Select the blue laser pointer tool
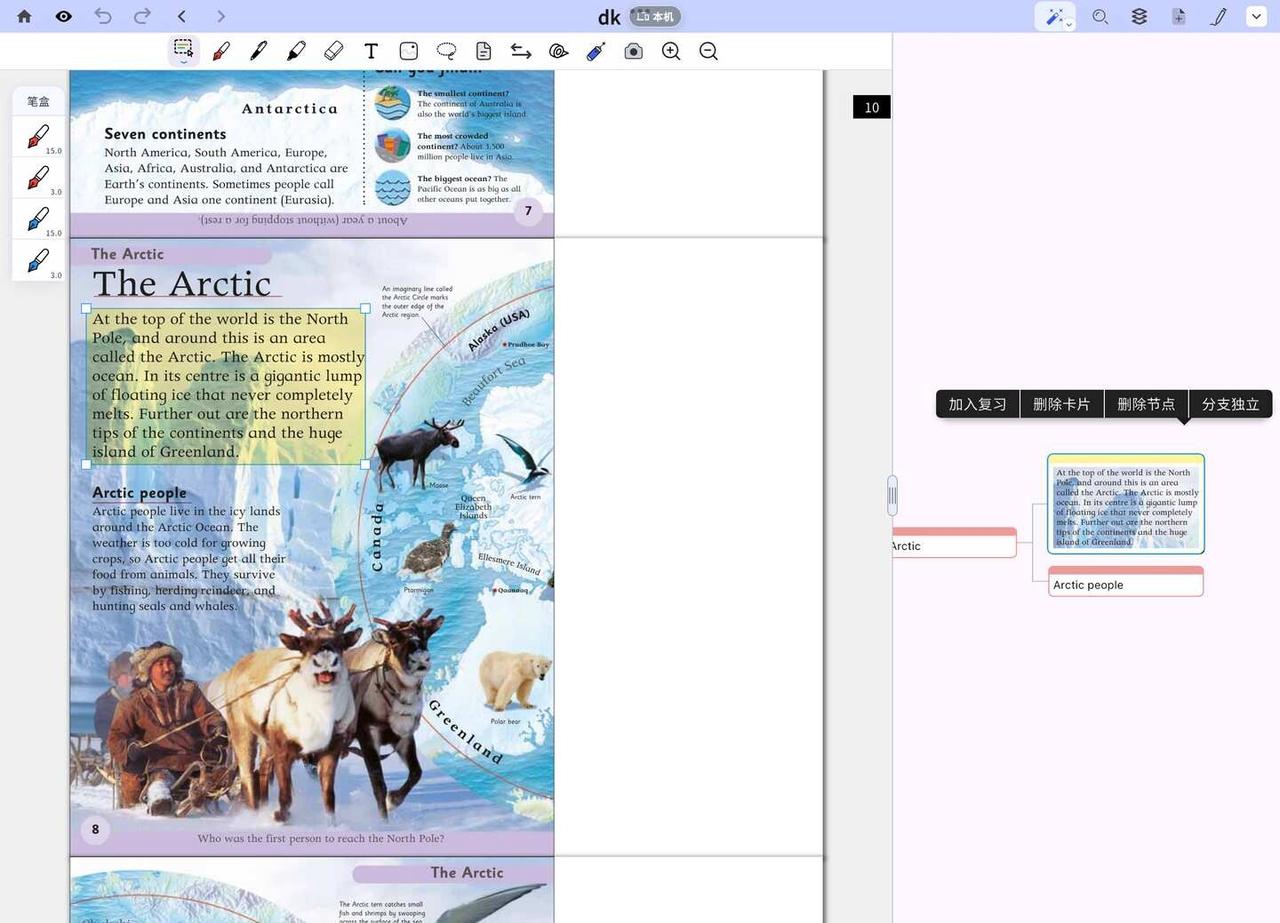Image resolution: width=1280 pixels, height=923 pixels. (596, 51)
